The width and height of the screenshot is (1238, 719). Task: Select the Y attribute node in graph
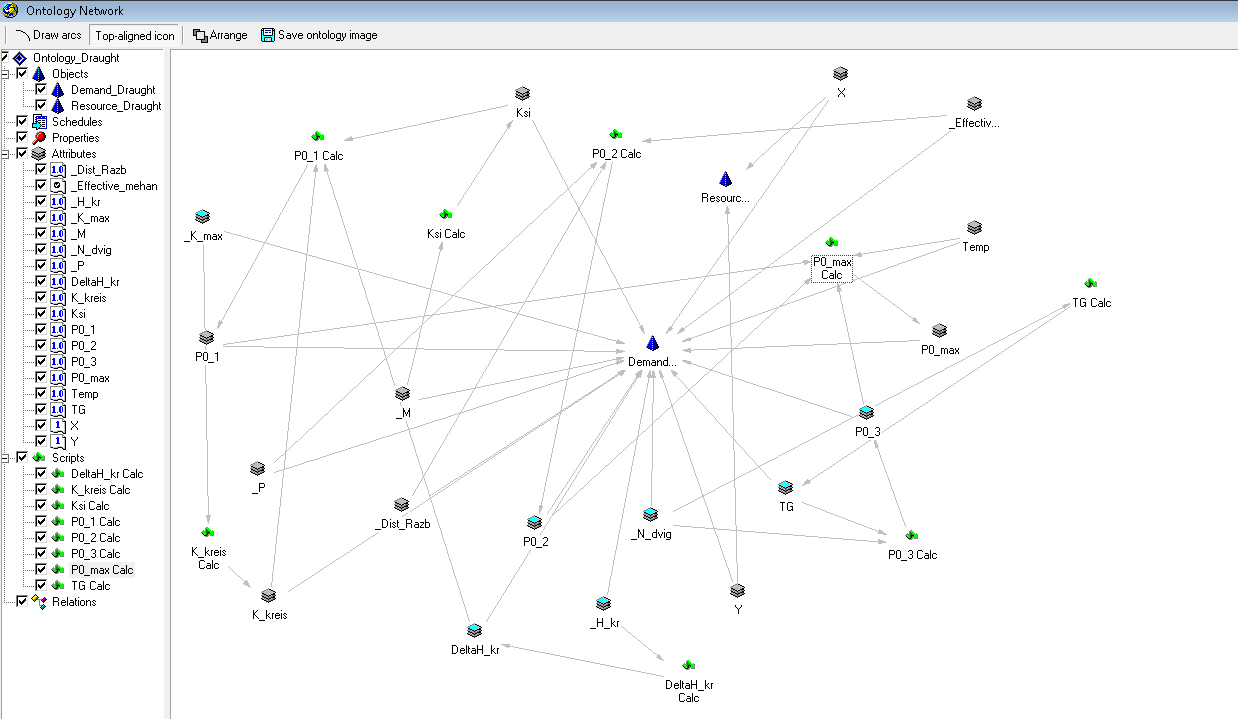point(737,591)
